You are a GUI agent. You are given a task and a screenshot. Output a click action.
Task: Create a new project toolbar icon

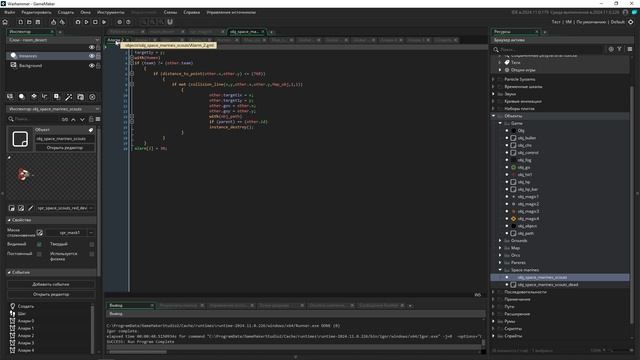(x=20, y=22)
